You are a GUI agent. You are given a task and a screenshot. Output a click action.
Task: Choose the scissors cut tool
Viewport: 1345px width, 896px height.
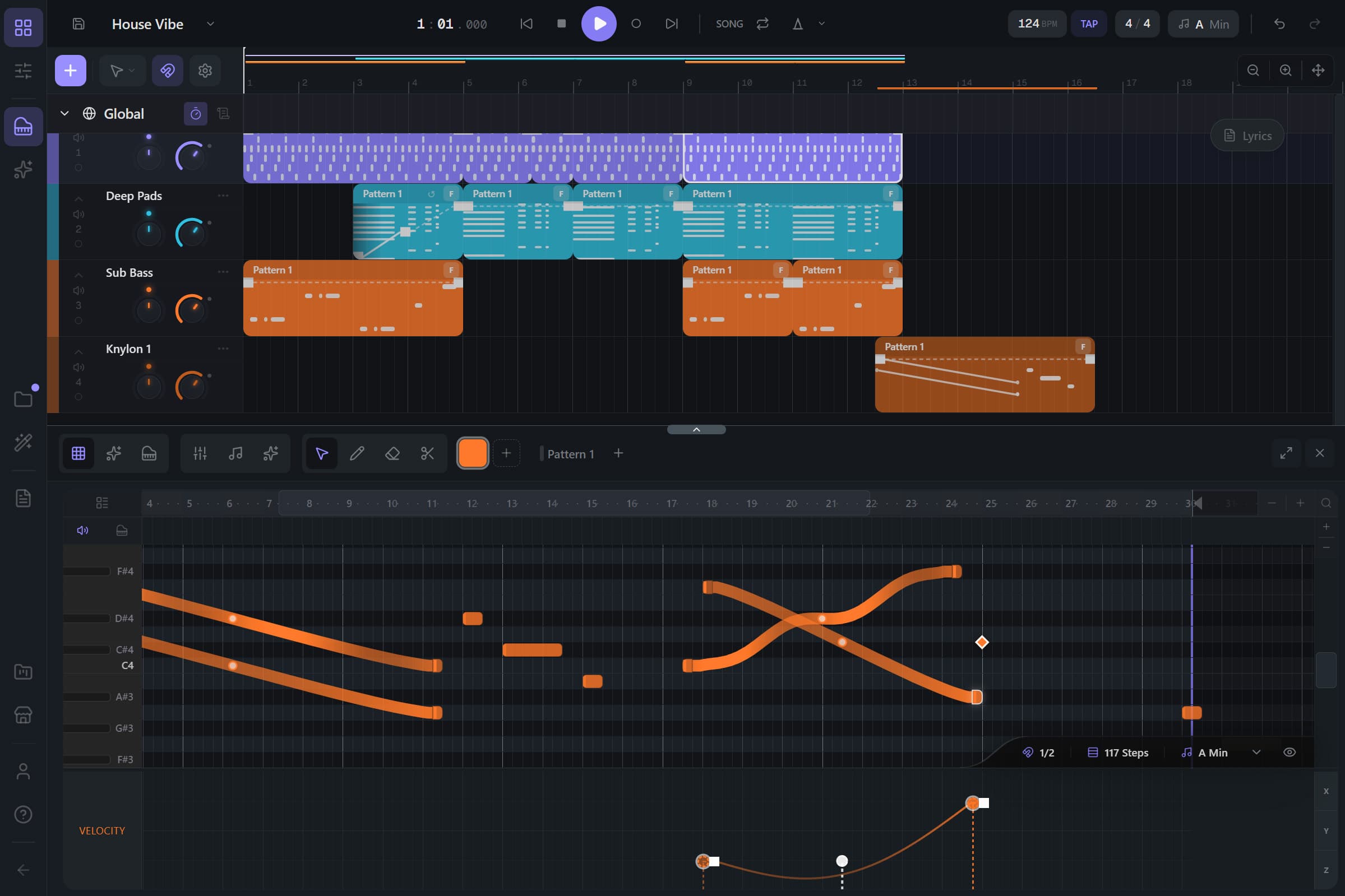[x=428, y=453]
